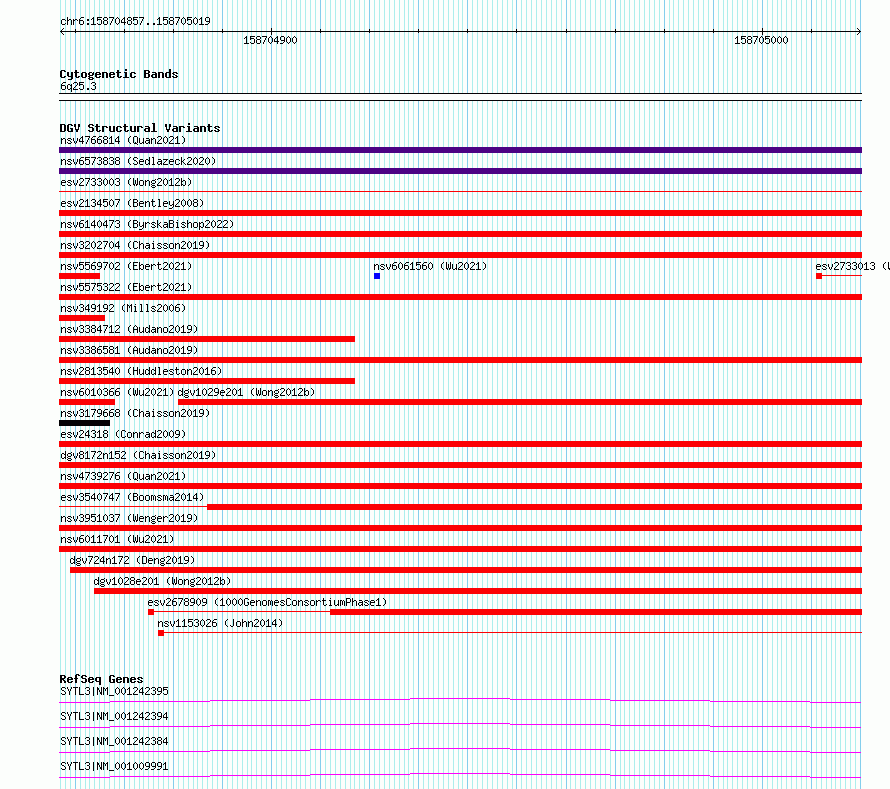Open esv2678909 (1000GenomesConsortiumPhase1) label
Viewport: 890px width, 789px height.
pos(267,602)
